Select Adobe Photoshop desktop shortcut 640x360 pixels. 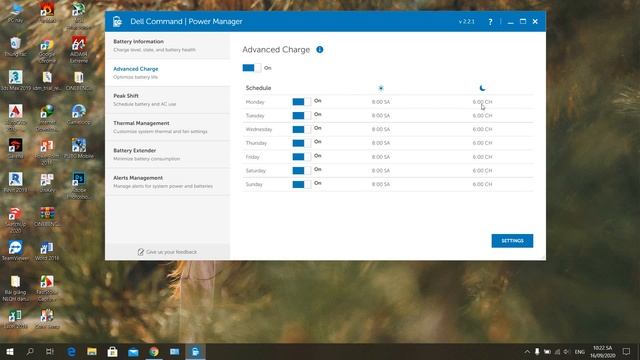[x=79, y=185]
